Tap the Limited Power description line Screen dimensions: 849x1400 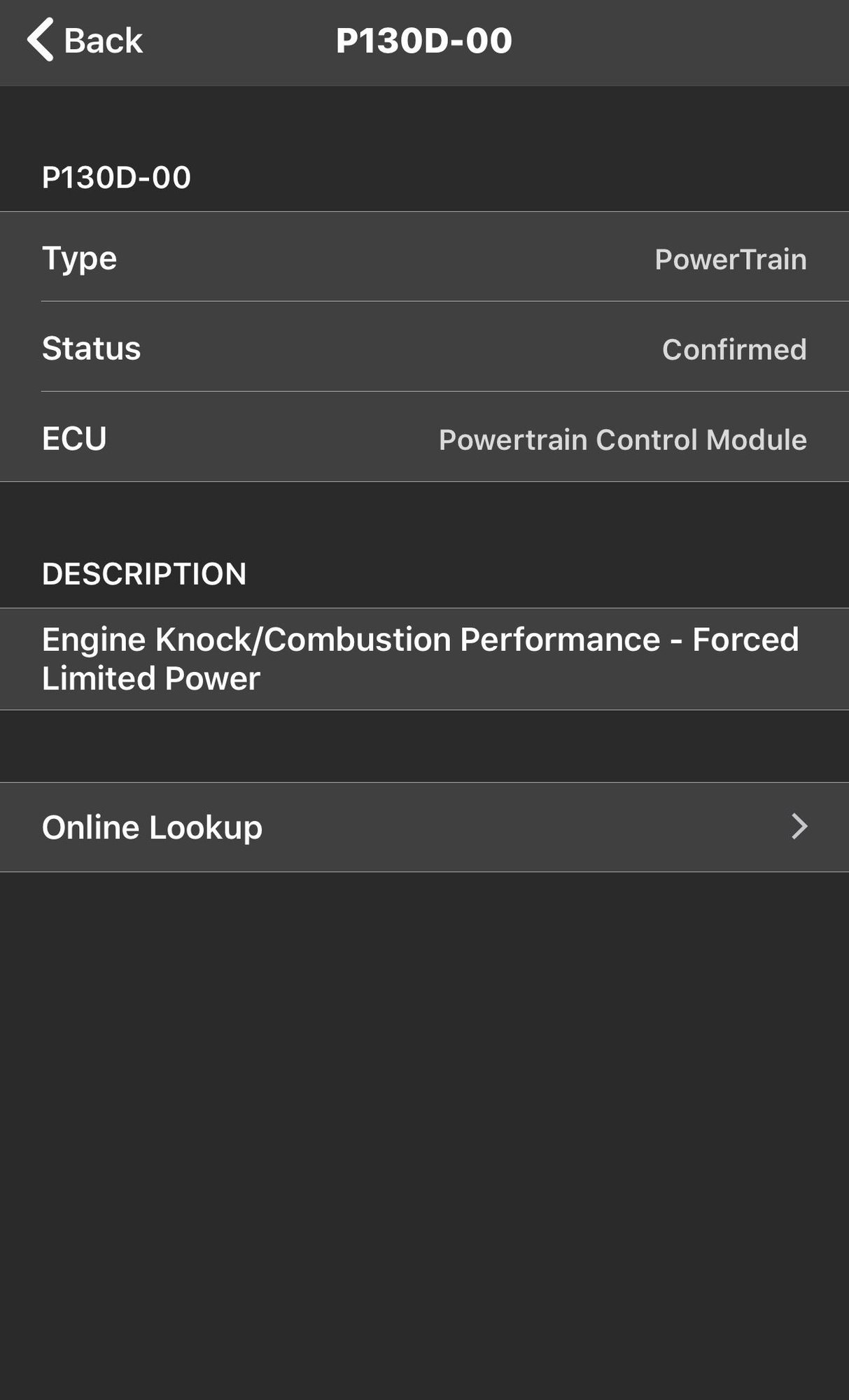tap(151, 678)
